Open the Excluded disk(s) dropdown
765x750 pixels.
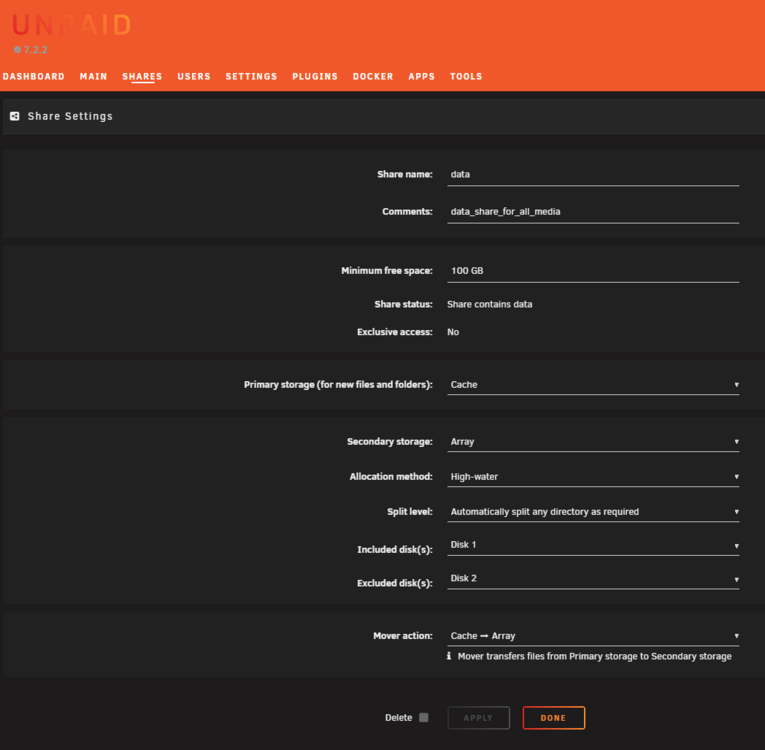point(593,579)
